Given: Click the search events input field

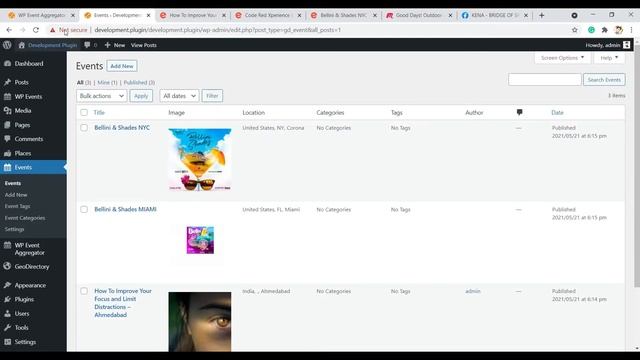Looking at the screenshot, I should click(x=544, y=80).
